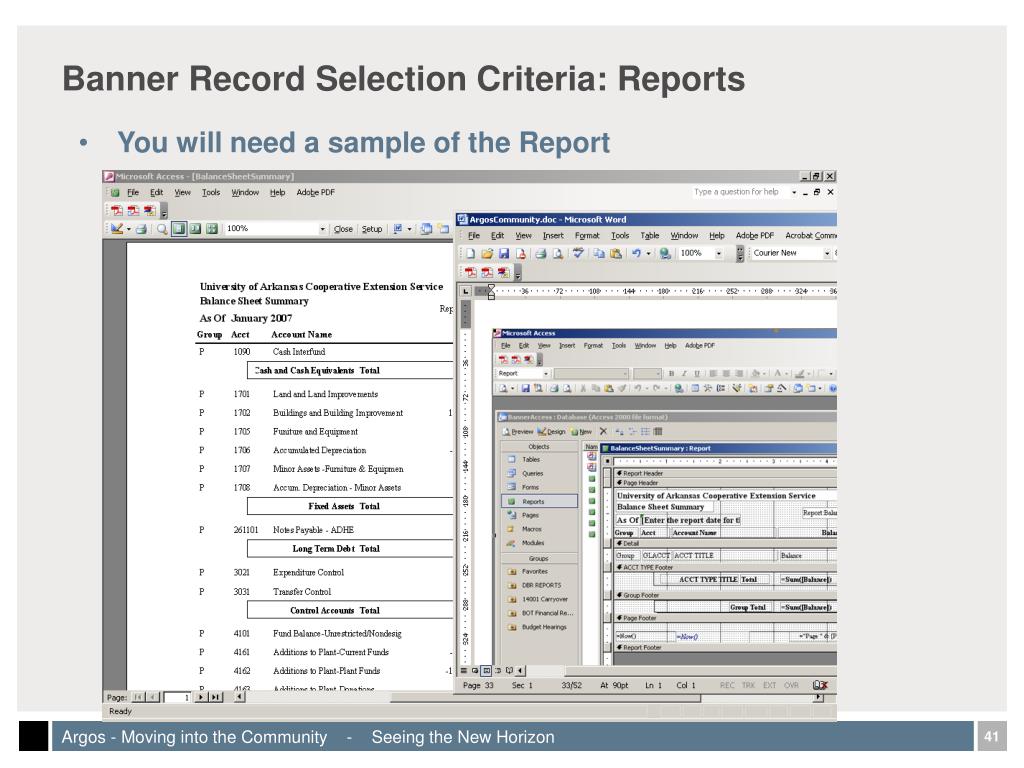Image resolution: width=1024 pixels, height=768 pixels.
Task: Open the Tools menu in Access preview window
Action: 211,193
